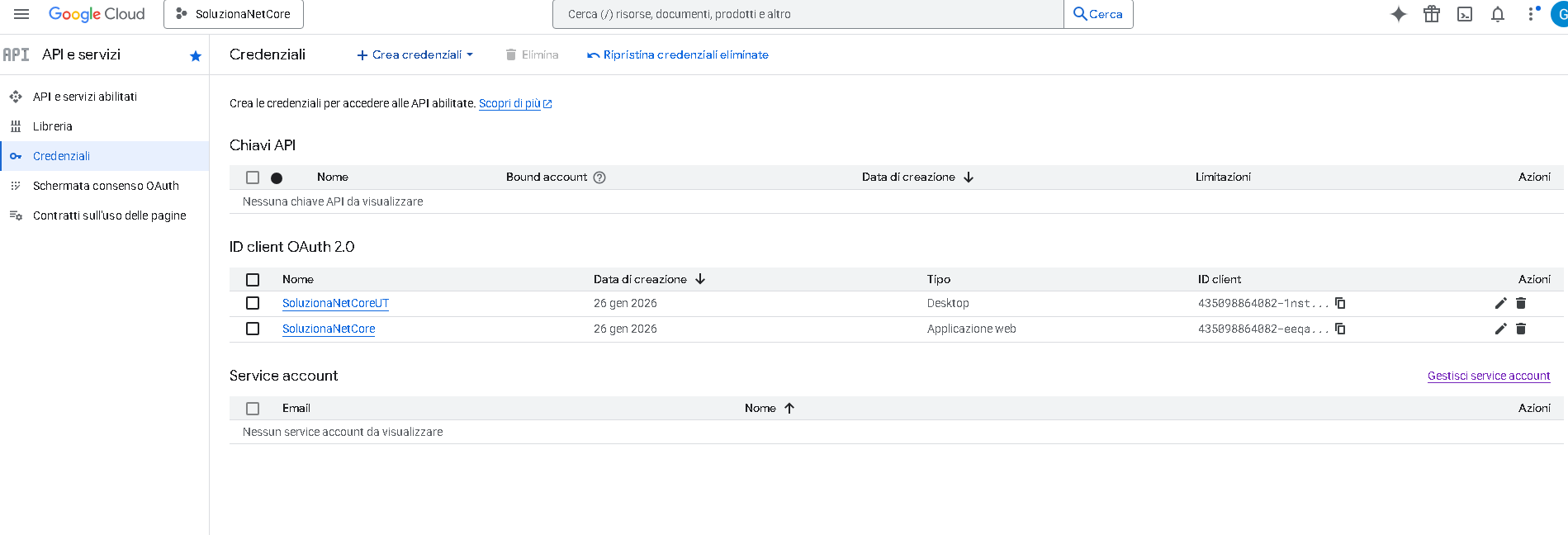Viewport: 1568px width, 535px height.
Task: Check the SoluzionaNetCoreUT row checkbox
Action: pos(253,303)
